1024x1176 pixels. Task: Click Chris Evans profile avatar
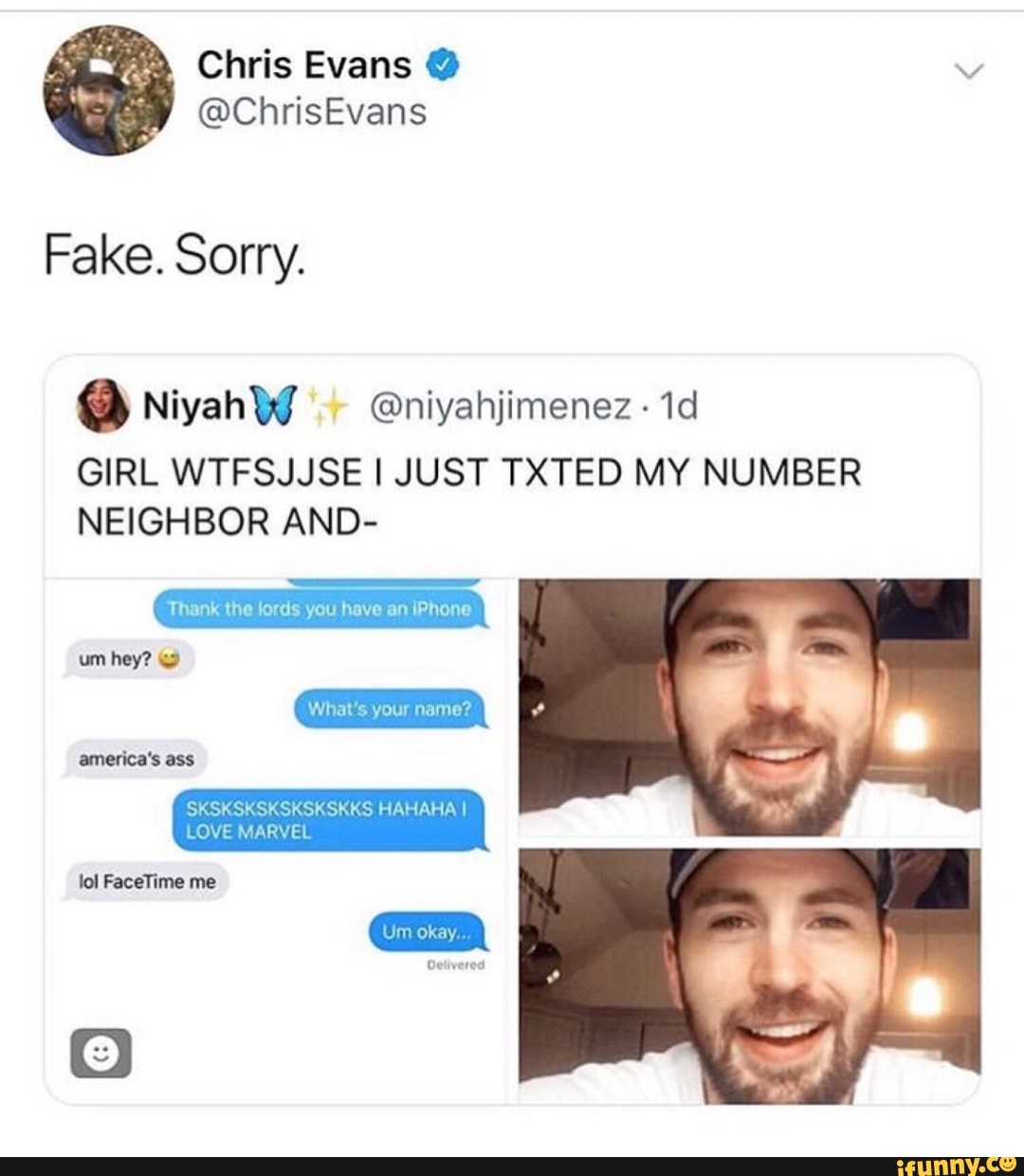point(109,91)
